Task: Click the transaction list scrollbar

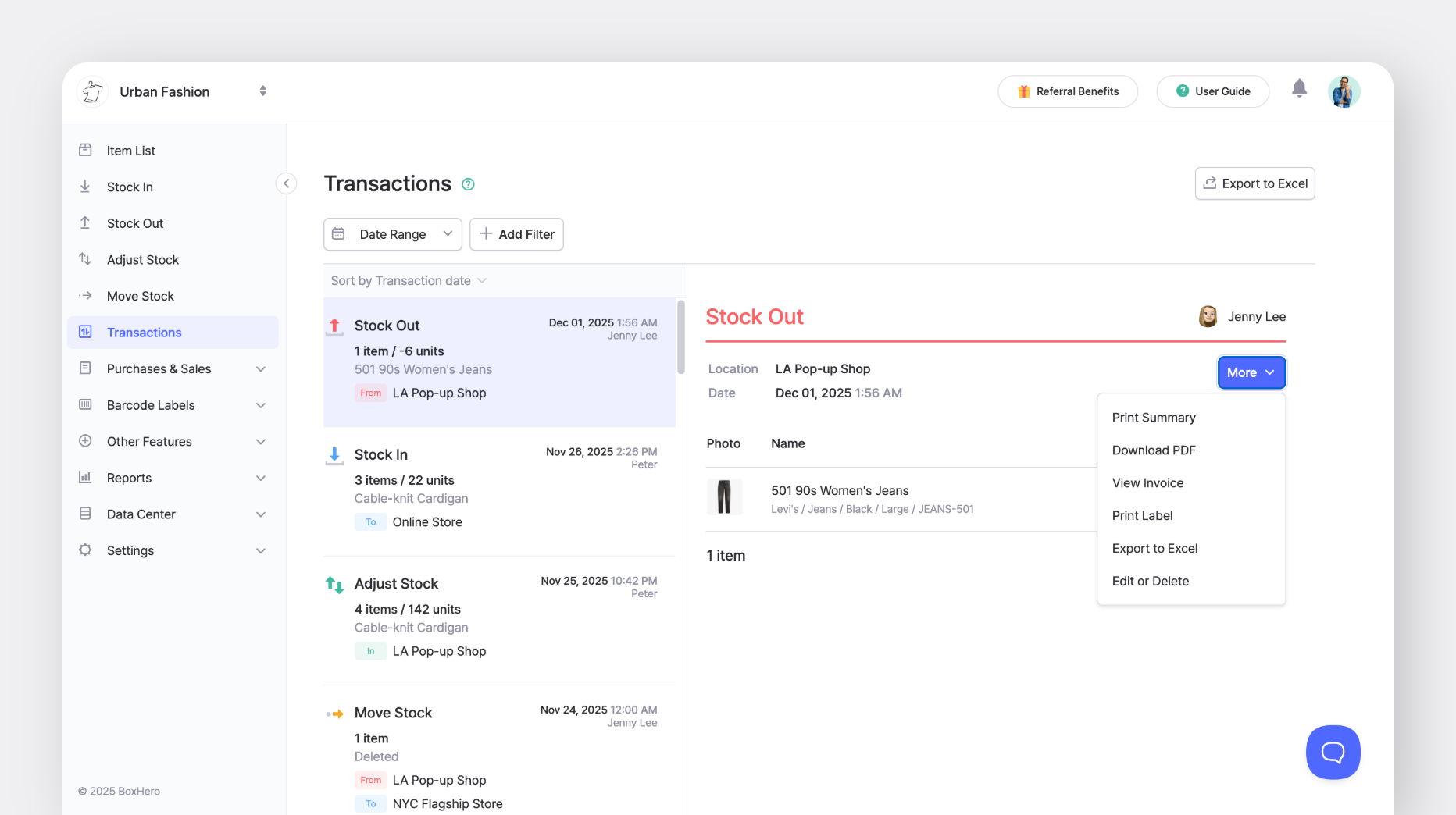Action: [680, 337]
